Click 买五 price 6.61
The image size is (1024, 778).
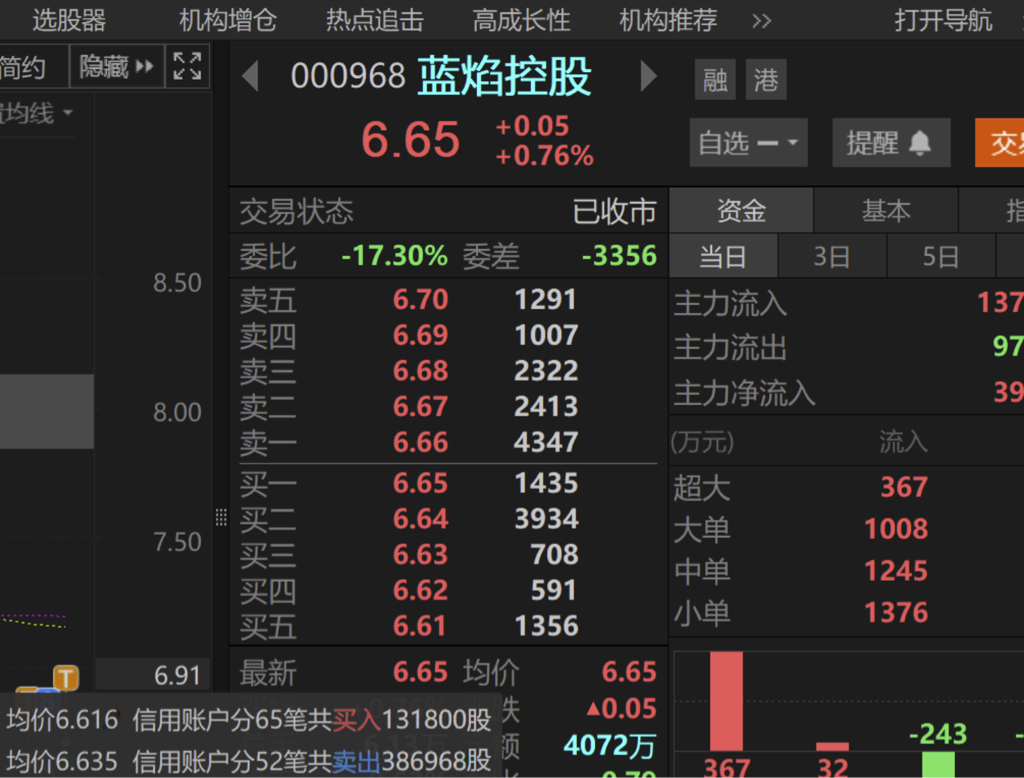click(x=421, y=626)
